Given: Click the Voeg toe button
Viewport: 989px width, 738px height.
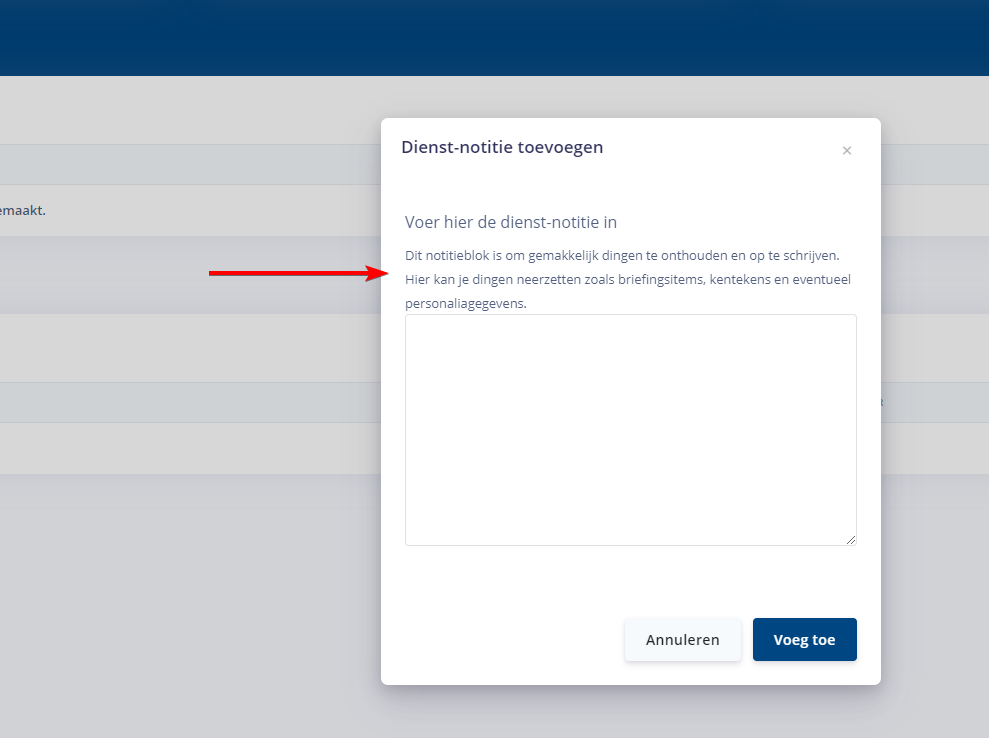Looking at the screenshot, I should pos(804,640).
